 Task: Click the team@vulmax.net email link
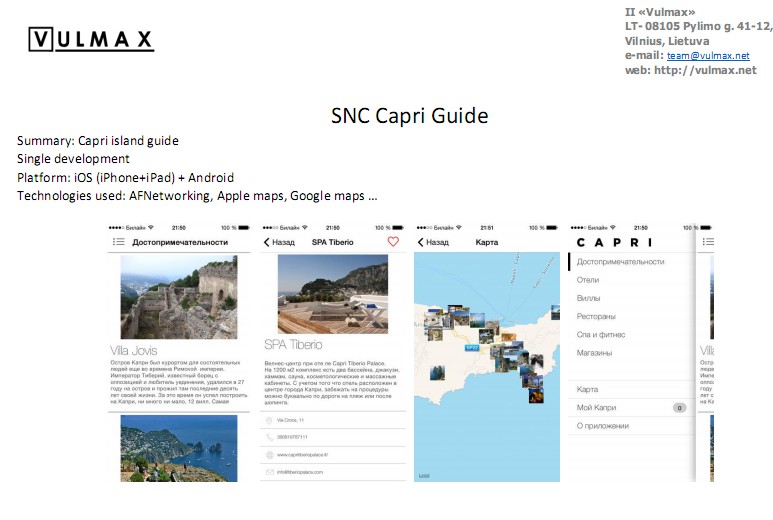click(708, 56)
